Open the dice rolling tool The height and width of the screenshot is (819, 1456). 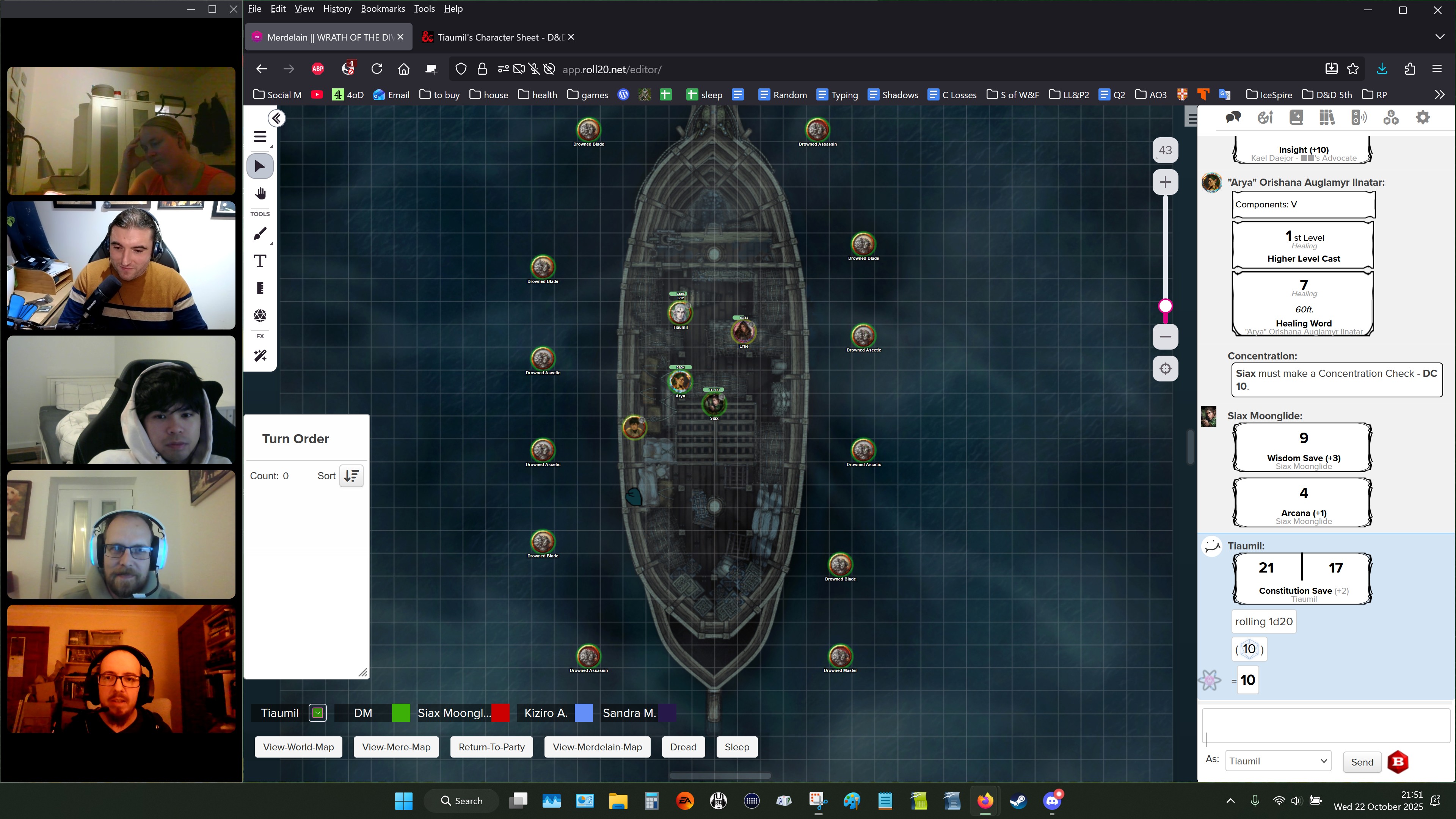coord(260,315)
